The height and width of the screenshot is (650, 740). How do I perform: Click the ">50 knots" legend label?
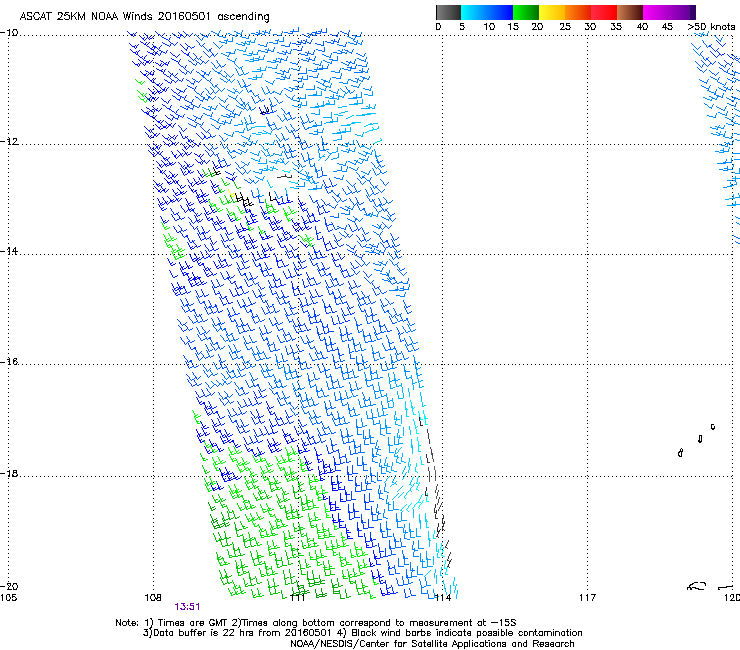[x=711, y=27]
